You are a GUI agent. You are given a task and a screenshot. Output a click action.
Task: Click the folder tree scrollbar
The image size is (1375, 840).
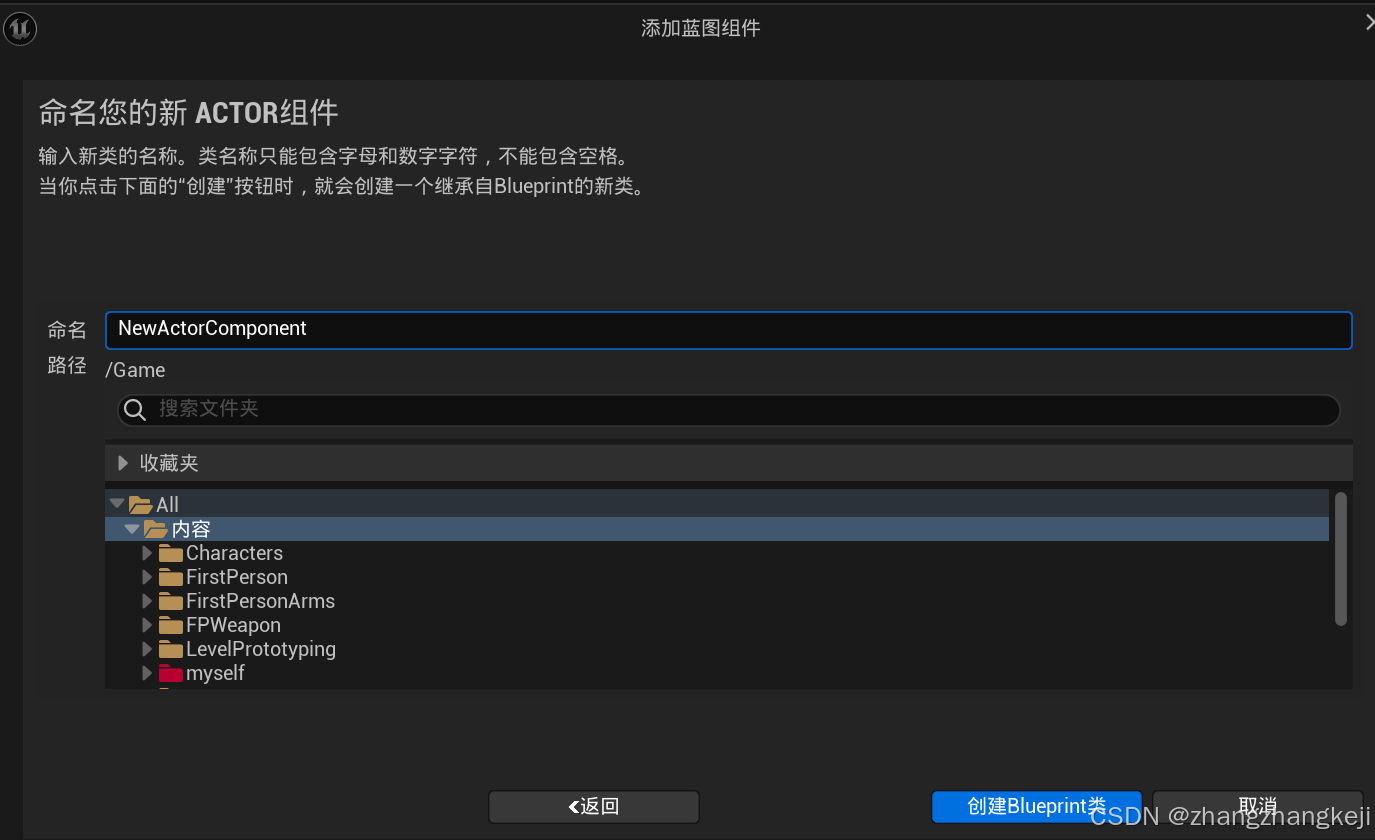[1341, 558]
